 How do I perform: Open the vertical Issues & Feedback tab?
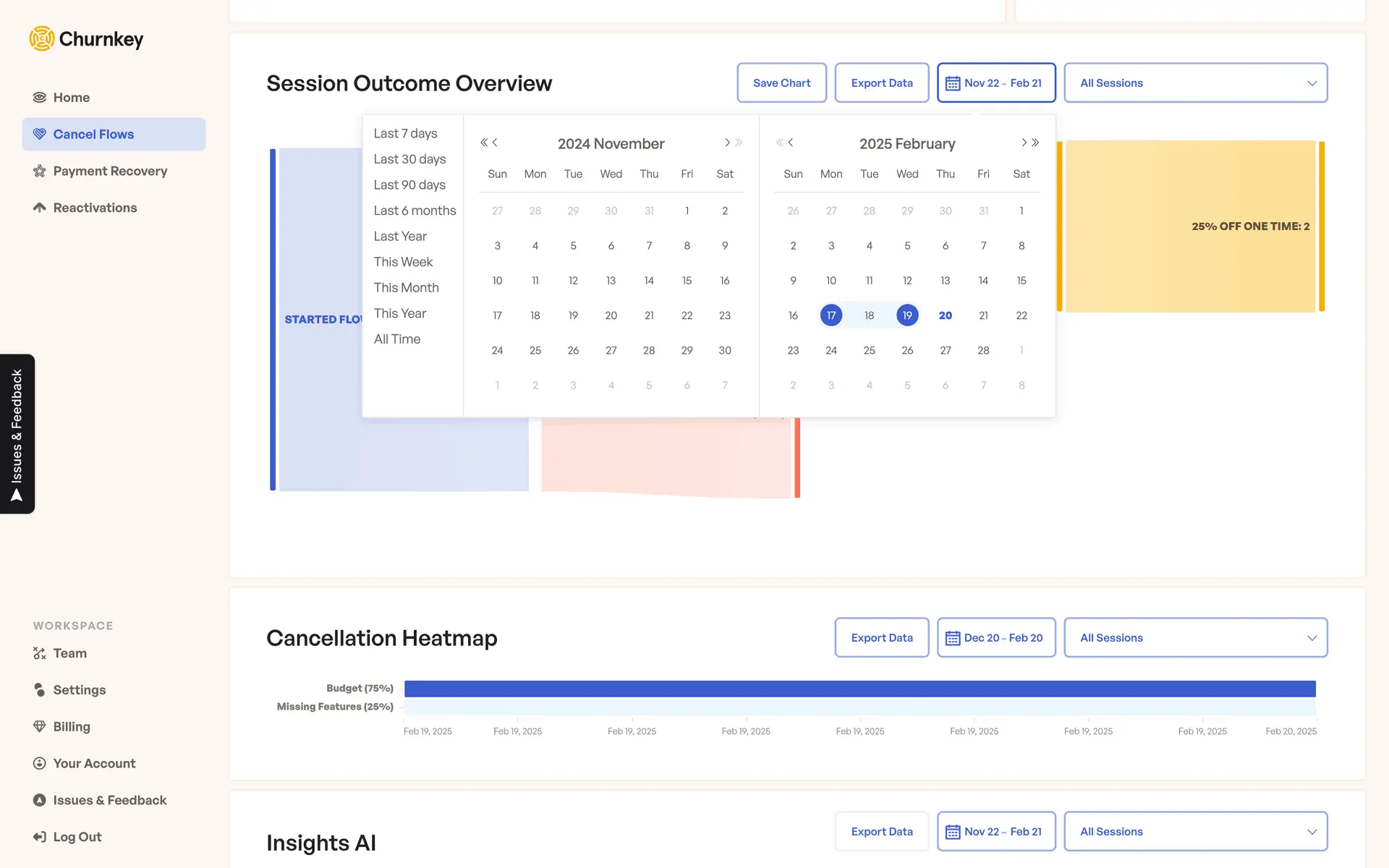pos(17,434)
